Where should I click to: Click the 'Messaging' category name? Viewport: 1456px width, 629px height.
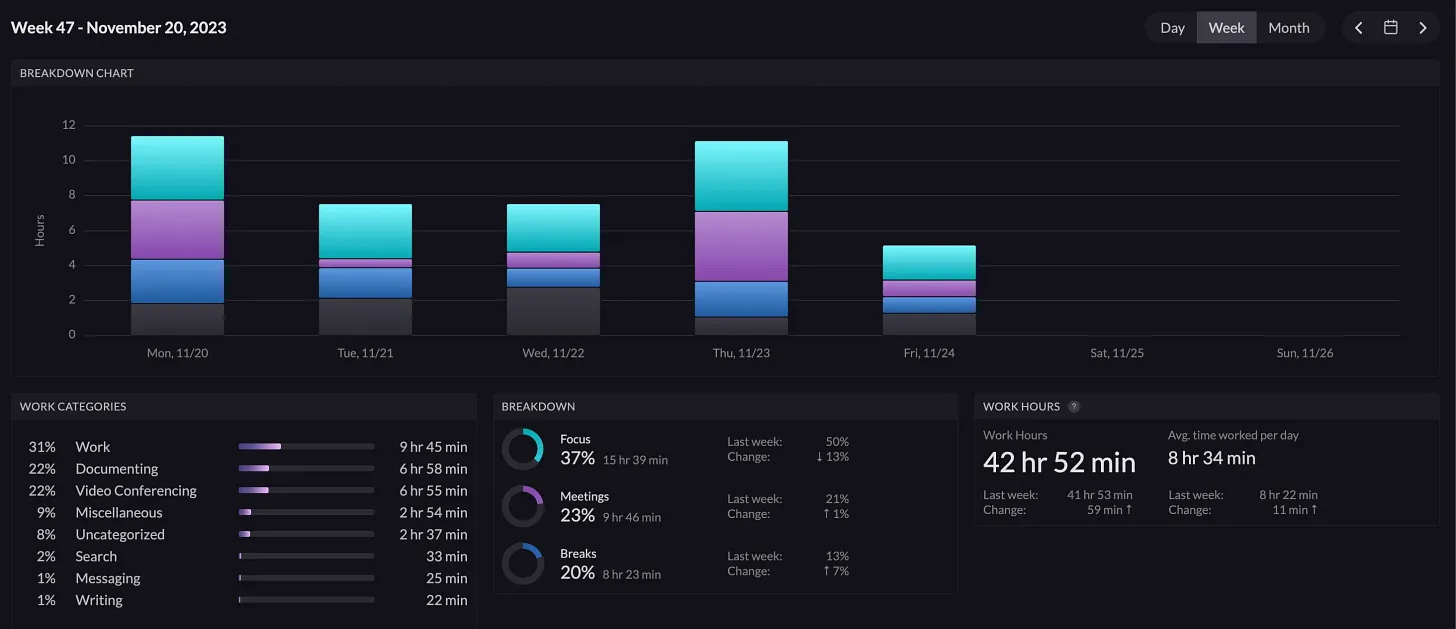point(108,579)
